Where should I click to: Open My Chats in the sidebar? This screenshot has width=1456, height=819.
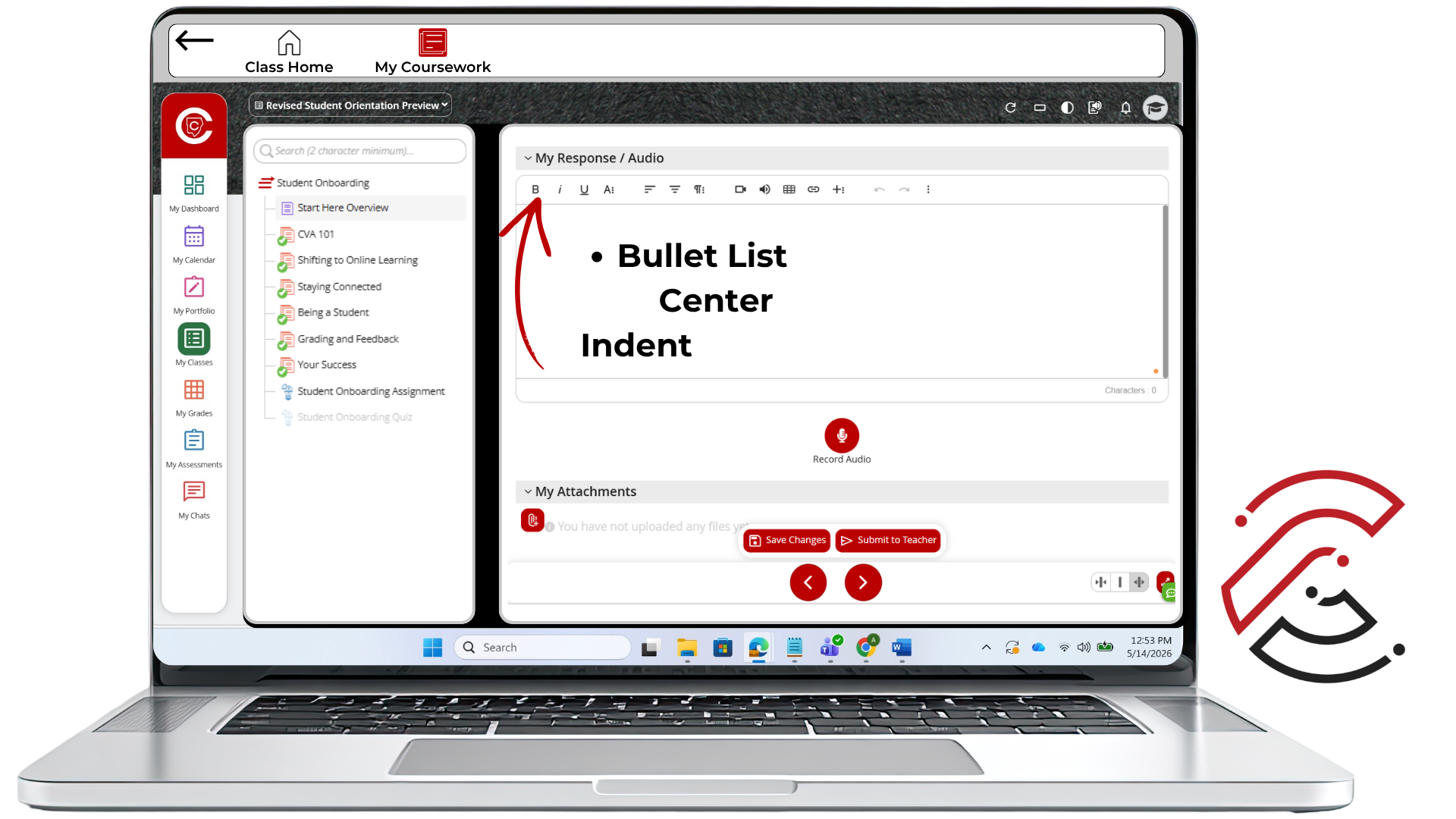[194, 500]
